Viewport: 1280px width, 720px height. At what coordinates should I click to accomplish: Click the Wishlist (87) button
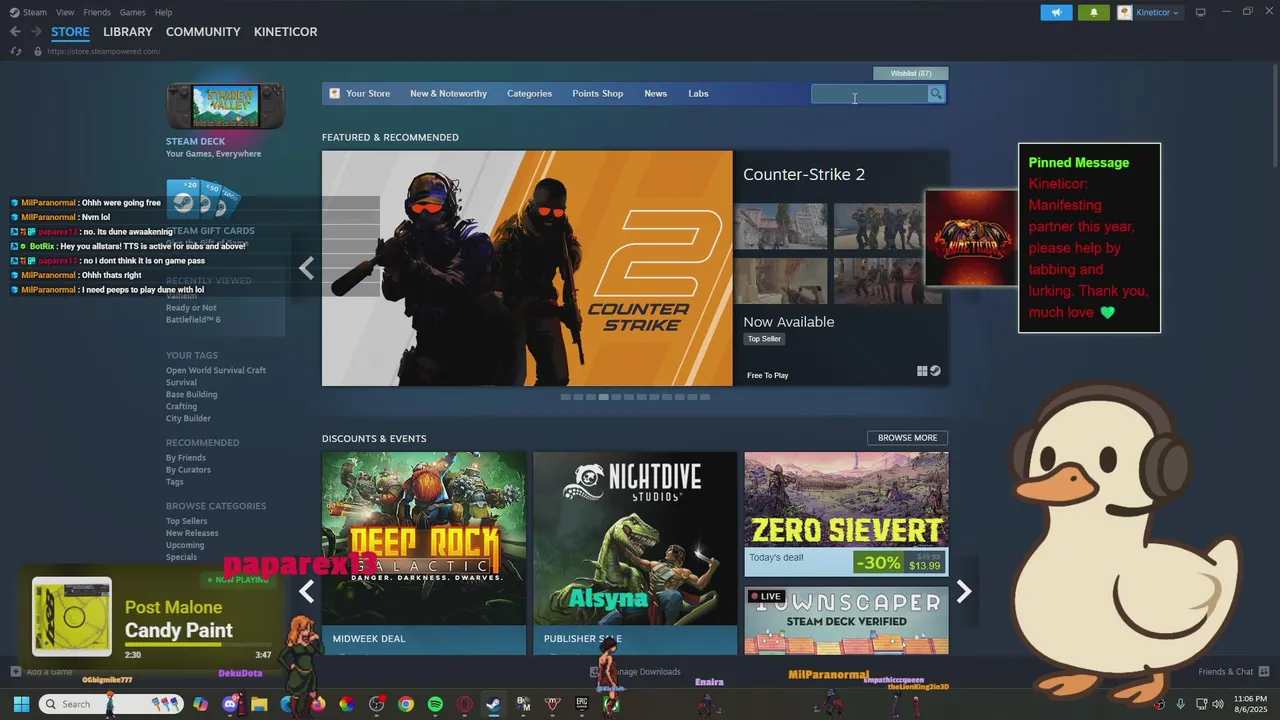pos(911,73)
